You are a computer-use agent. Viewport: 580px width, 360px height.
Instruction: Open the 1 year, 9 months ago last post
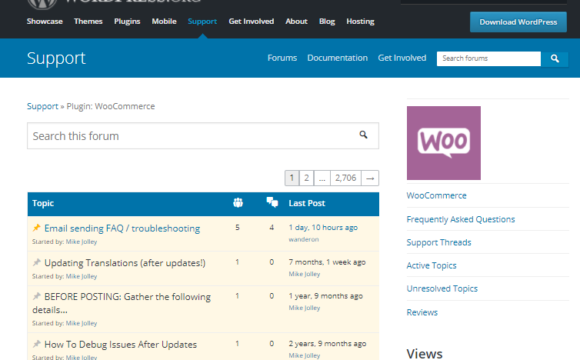tap(326, 296)
